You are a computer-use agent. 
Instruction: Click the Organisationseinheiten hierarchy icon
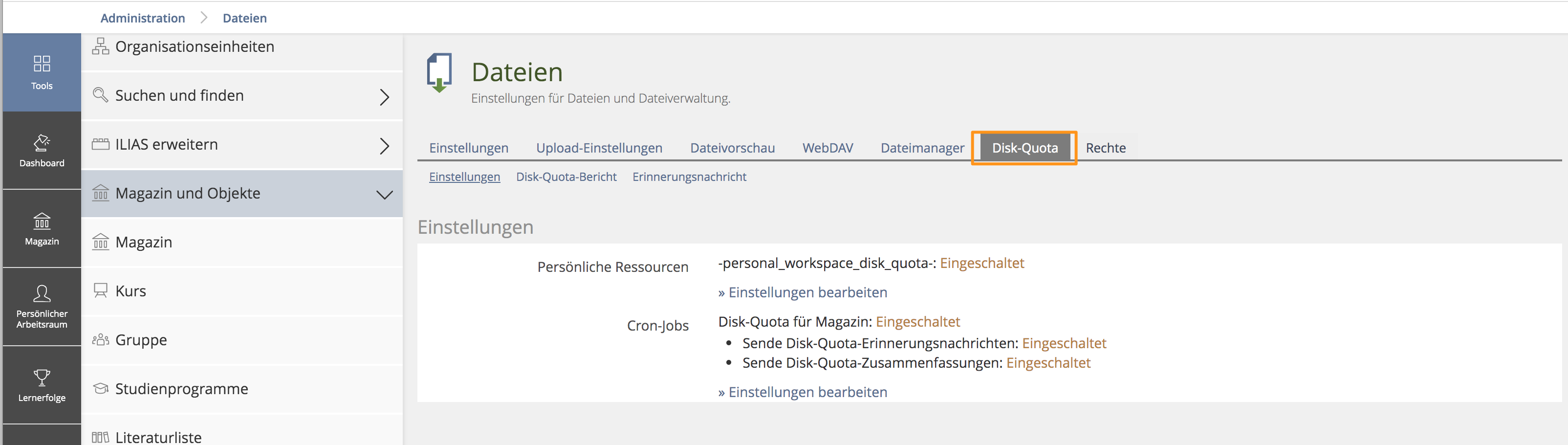pyautogui.click(x=100, y=46)
